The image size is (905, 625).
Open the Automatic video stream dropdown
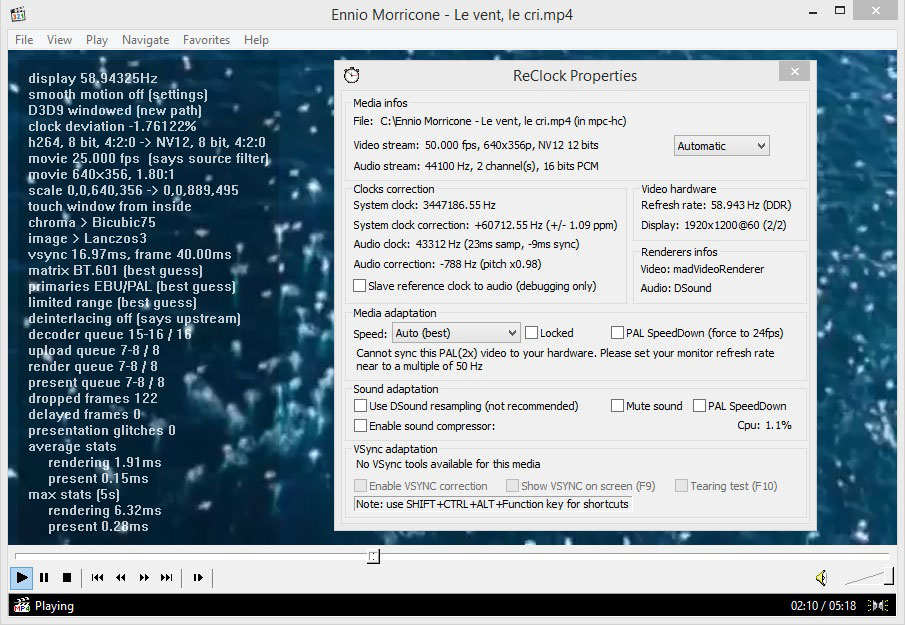721,146
